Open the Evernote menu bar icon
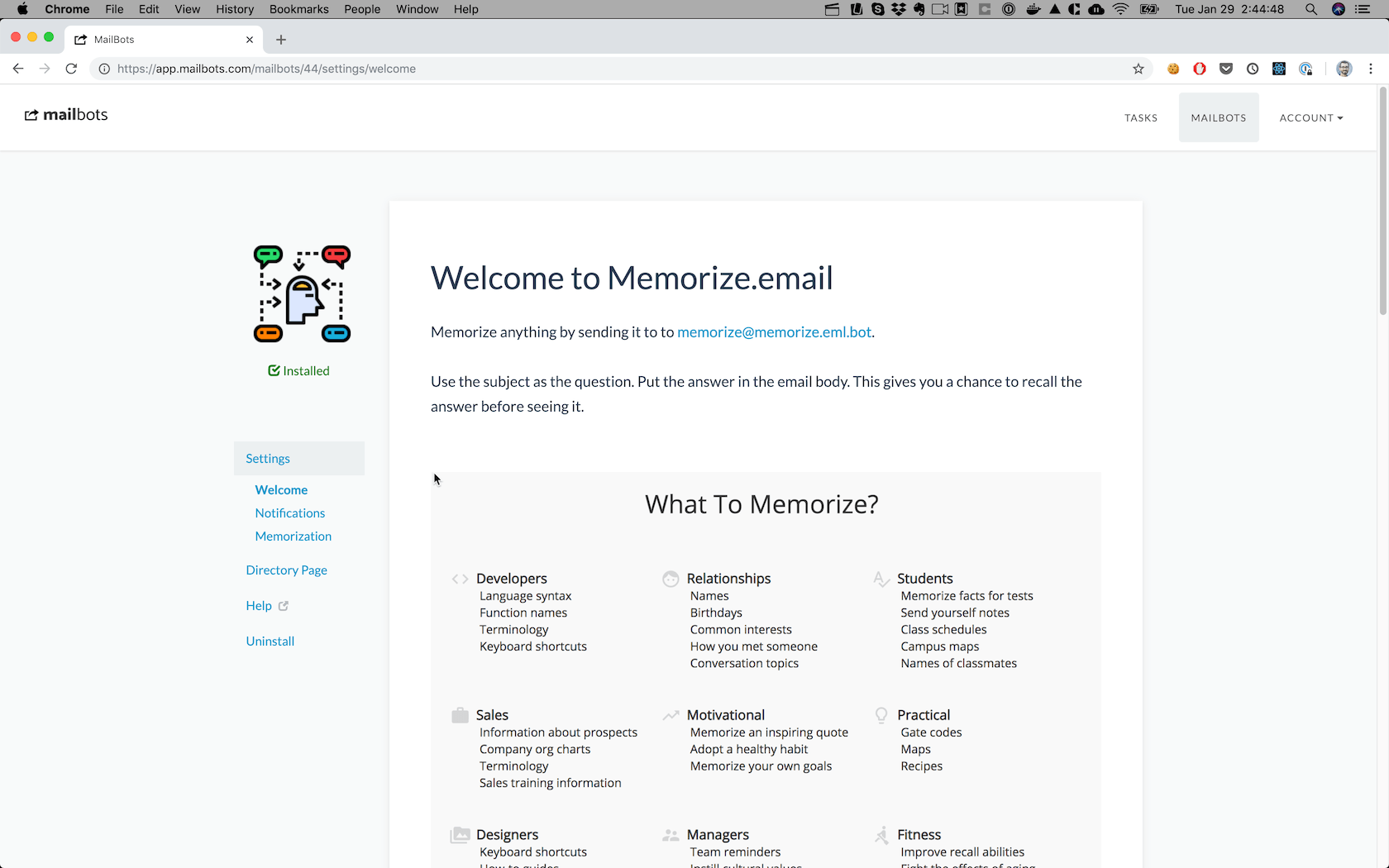Image resolution: width=1389 pixels, height=868 pixels. [919, 9]
